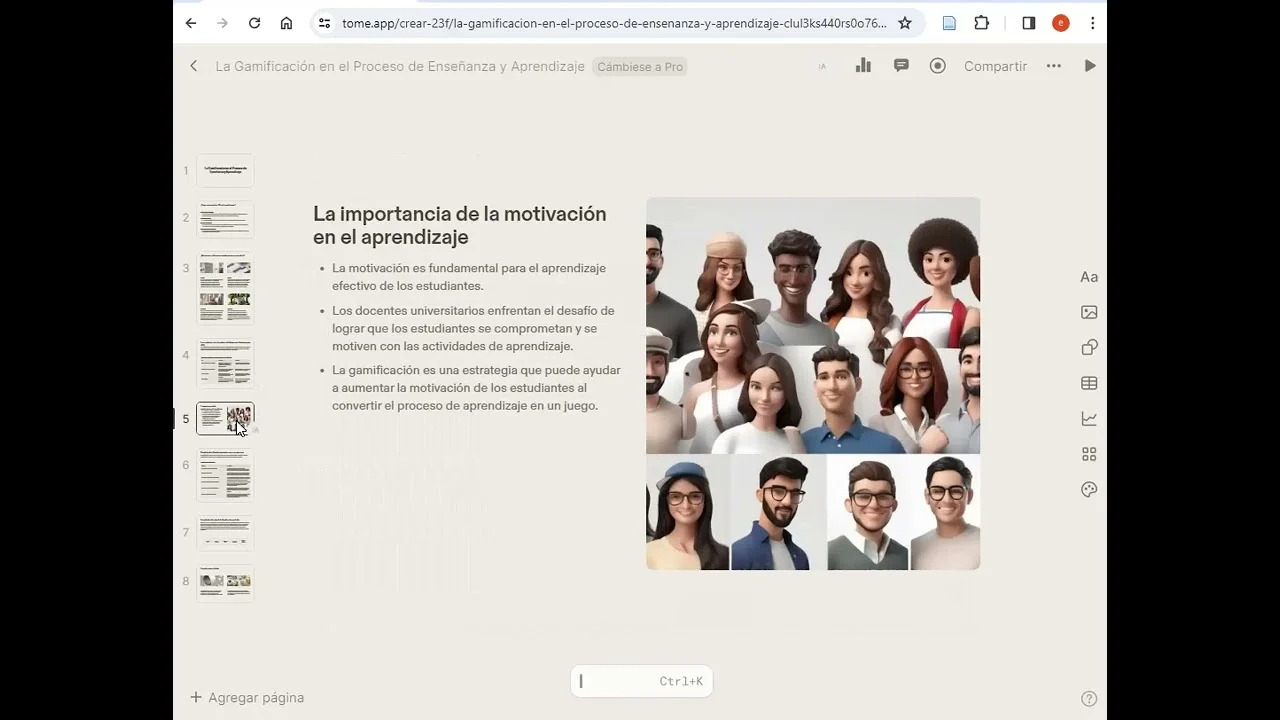Viewport: 1280px width, 720px height.
Task: Start recording with the record icon
Action: (x=937, y=66)
